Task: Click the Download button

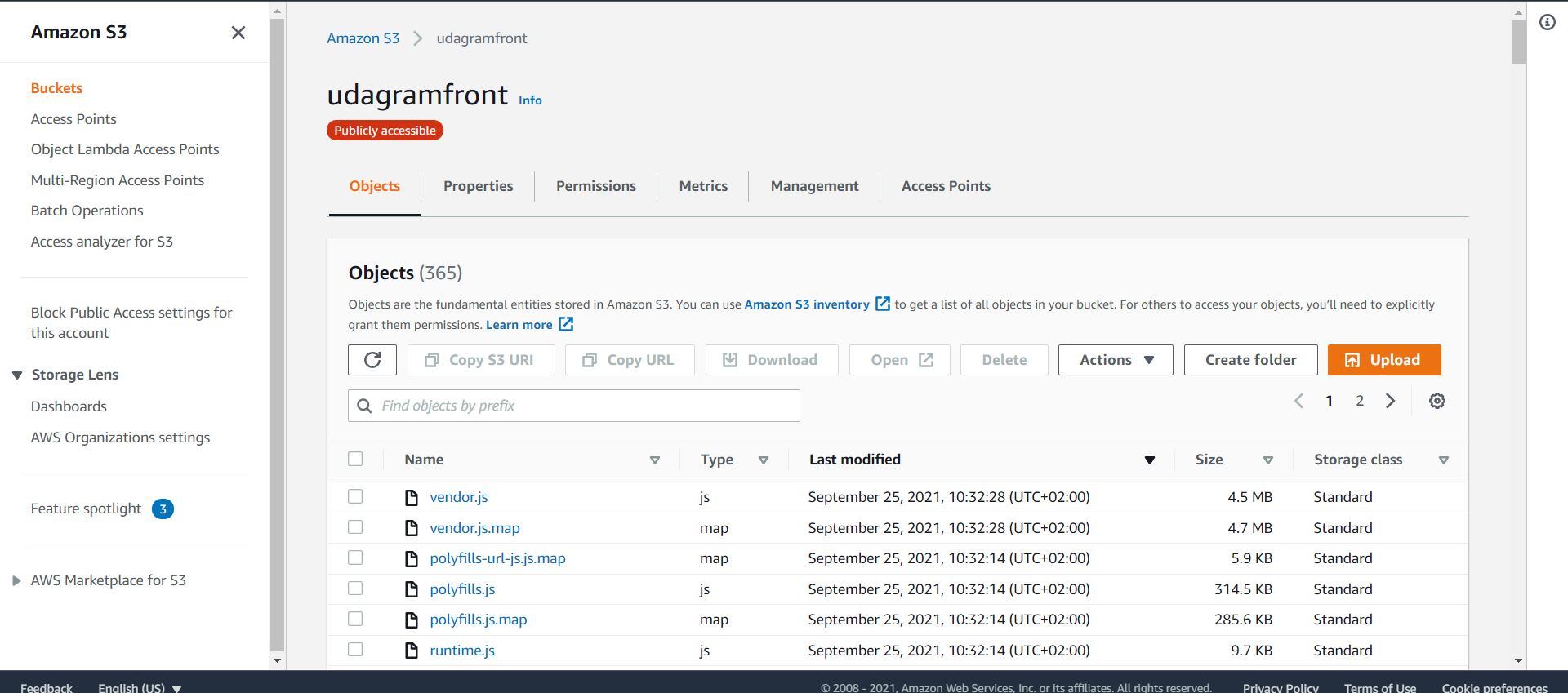Action: (x=772, y=360)
